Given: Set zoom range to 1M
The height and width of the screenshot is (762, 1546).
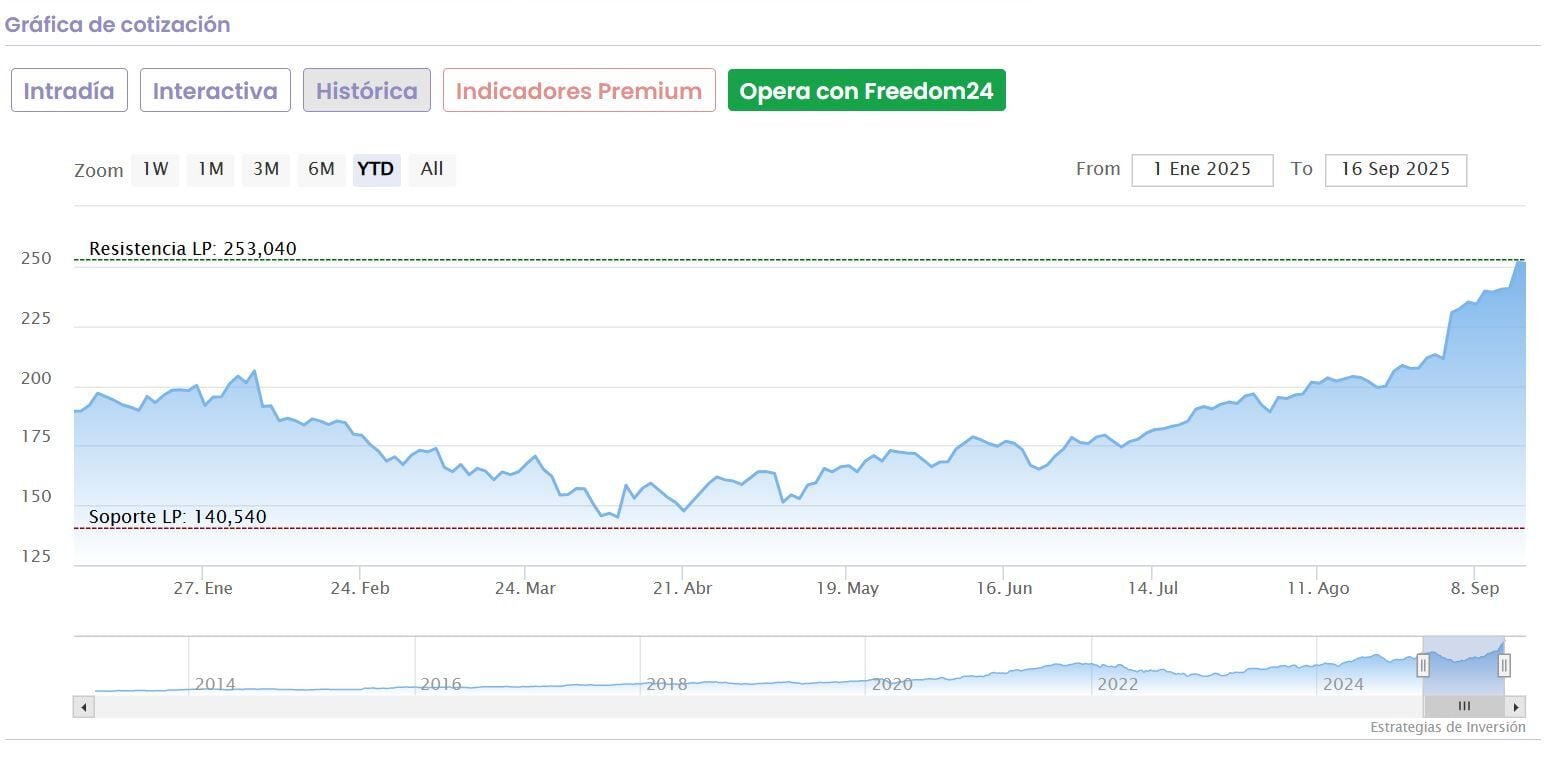Looking at the screenshot, I should point(210,169).
